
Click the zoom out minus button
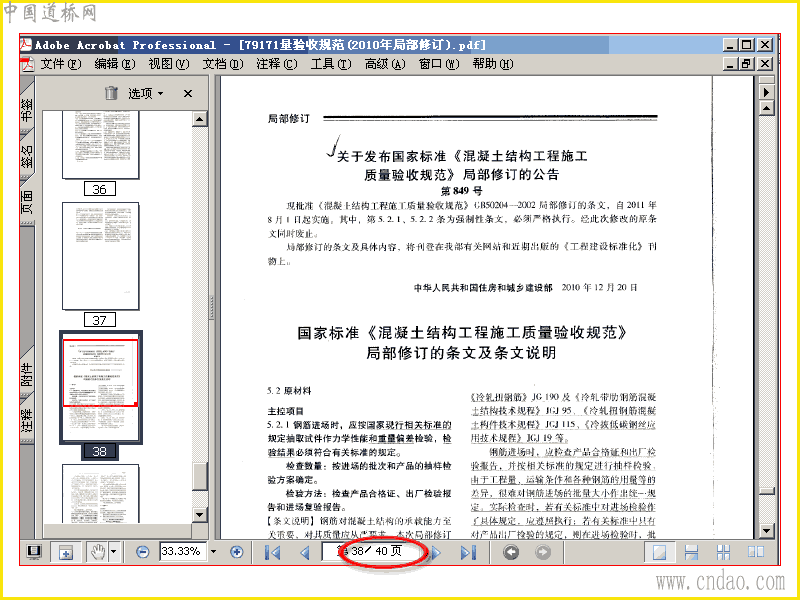(143, 552)
